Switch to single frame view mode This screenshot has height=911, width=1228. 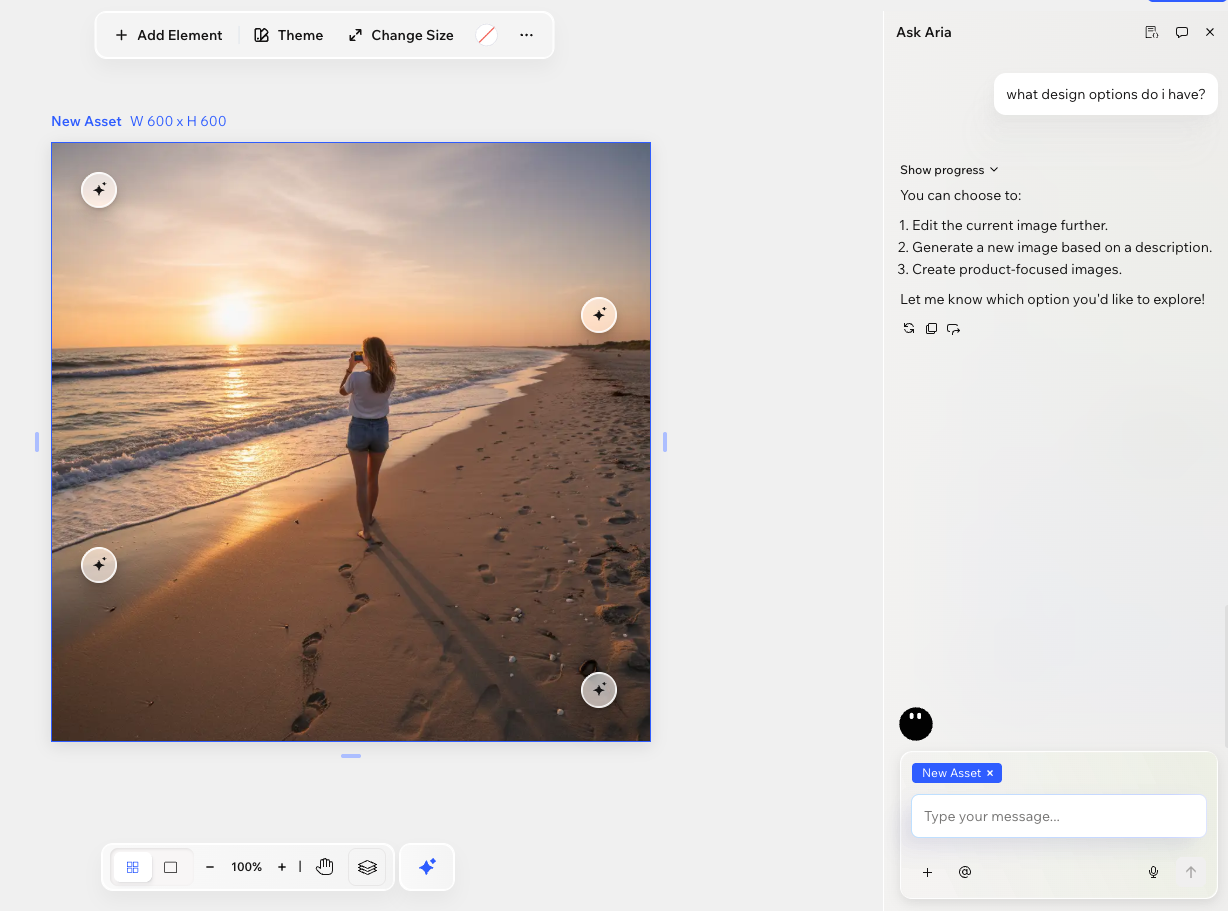pyautogui.click(x=171, y=867)
